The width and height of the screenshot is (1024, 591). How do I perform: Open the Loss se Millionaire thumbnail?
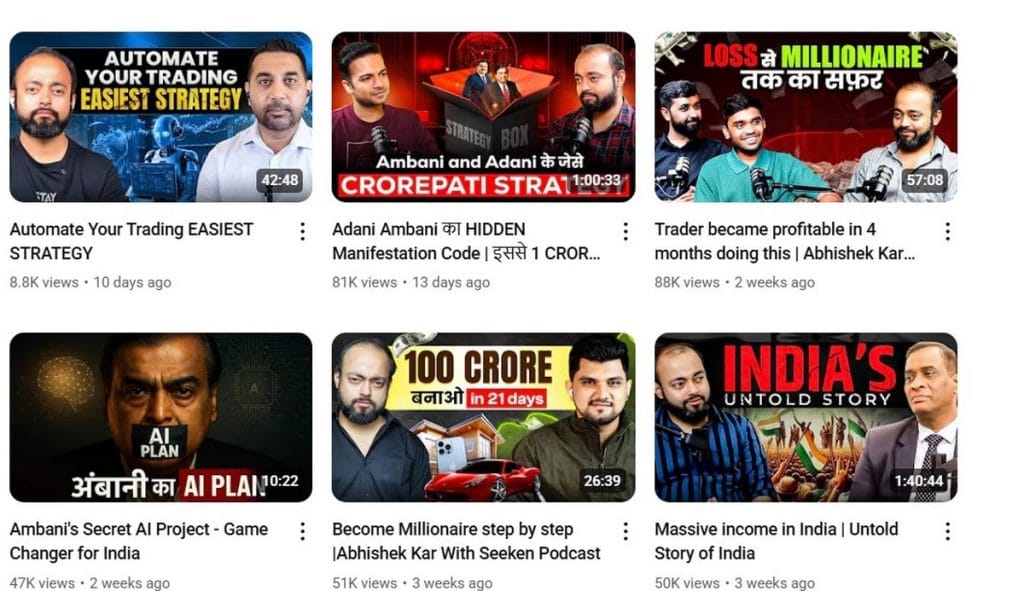(806, 117)
